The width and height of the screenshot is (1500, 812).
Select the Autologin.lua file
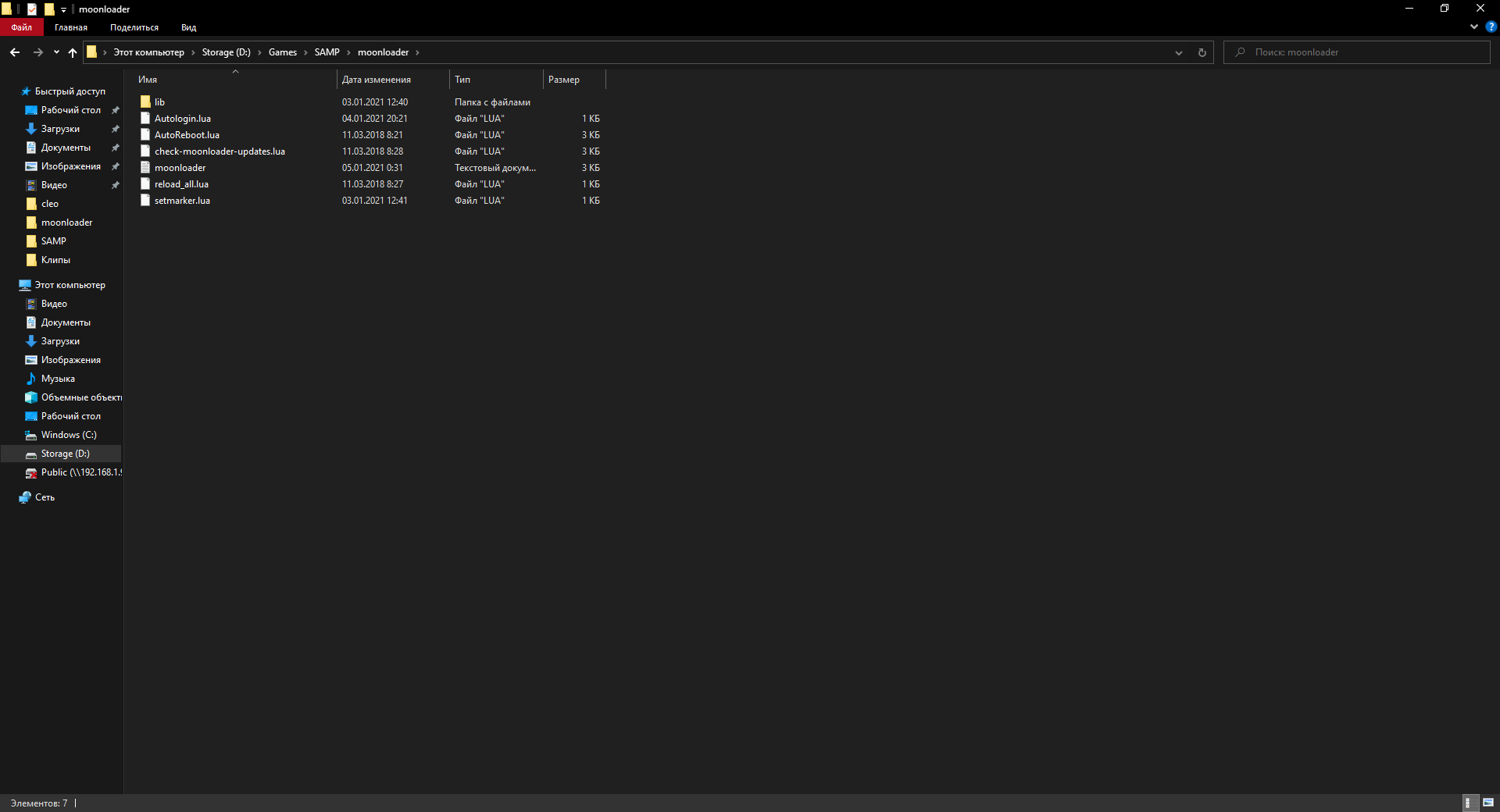[x=182, y=119]
